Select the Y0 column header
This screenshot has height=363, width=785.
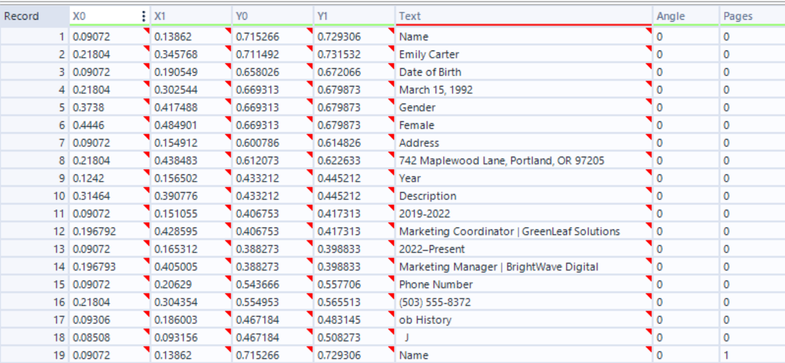(272, 17)
